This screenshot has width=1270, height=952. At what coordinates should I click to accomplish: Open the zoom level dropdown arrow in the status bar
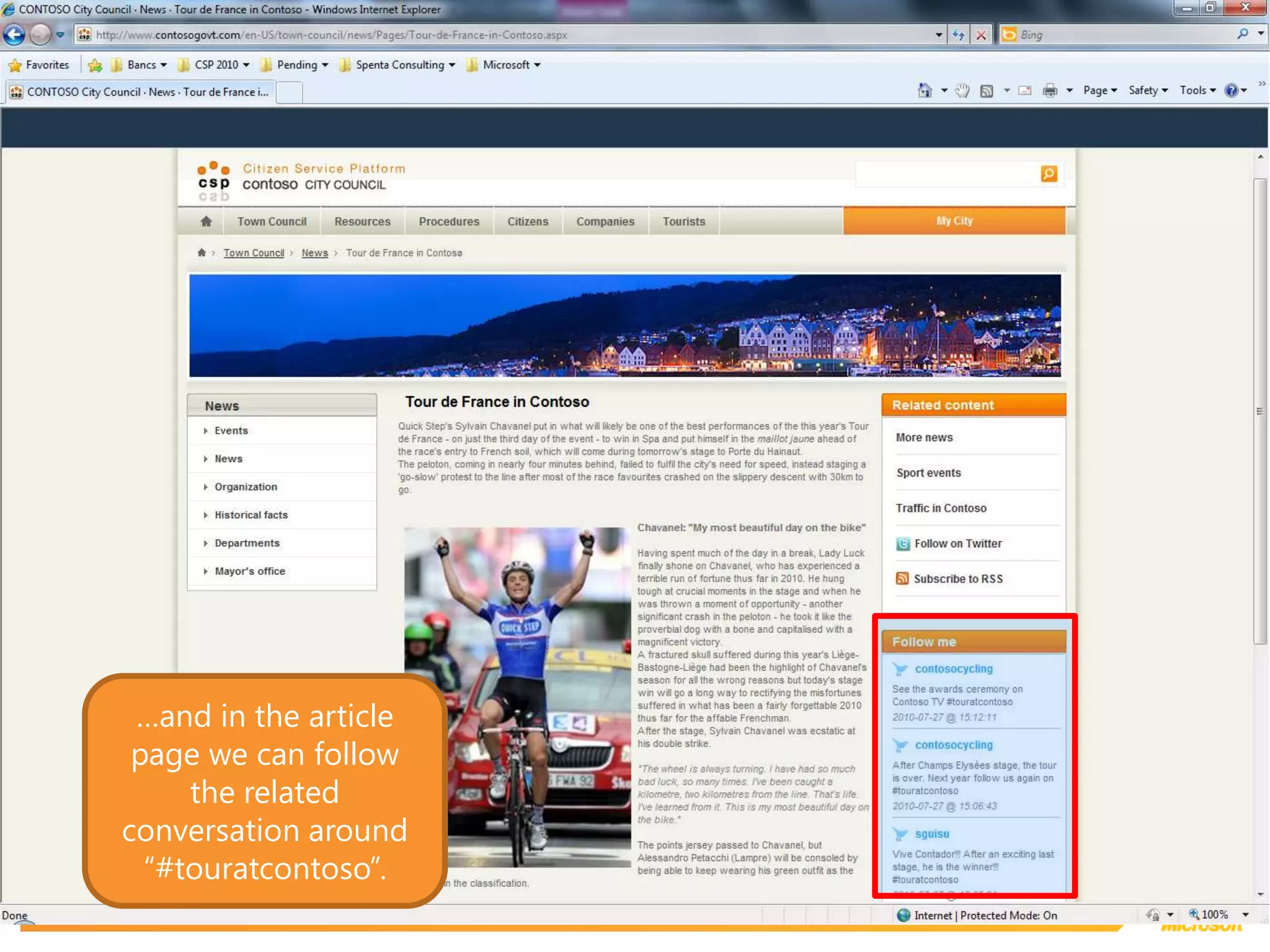pos(1245,915)
